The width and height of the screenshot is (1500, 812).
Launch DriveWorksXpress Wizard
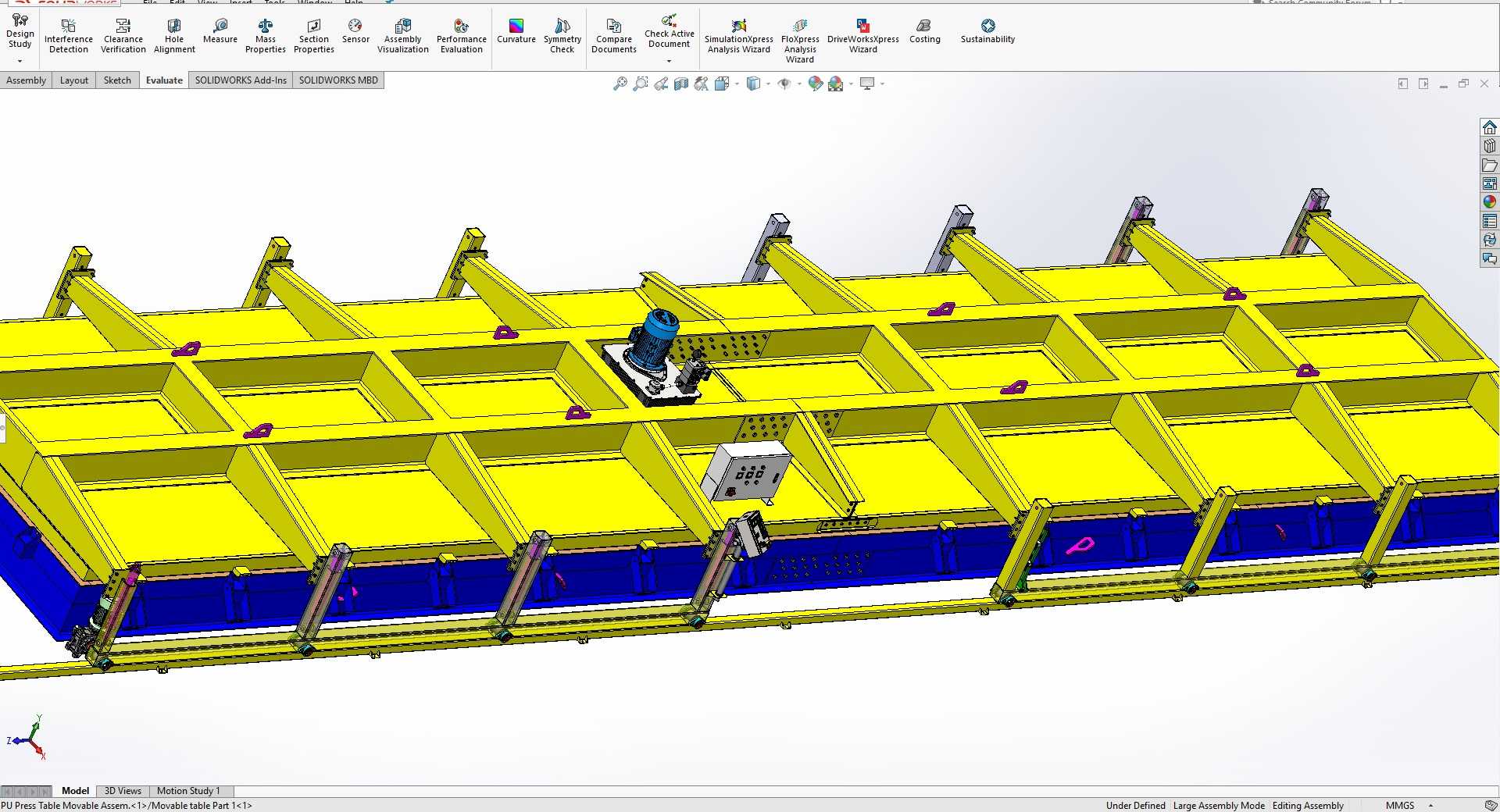coord(863,37)
